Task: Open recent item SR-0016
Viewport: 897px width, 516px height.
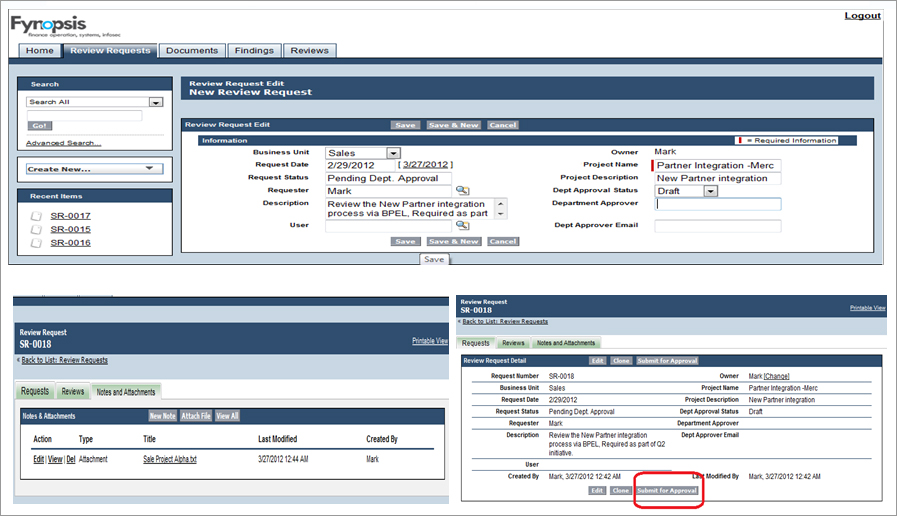Action: (x=70, y=243)
